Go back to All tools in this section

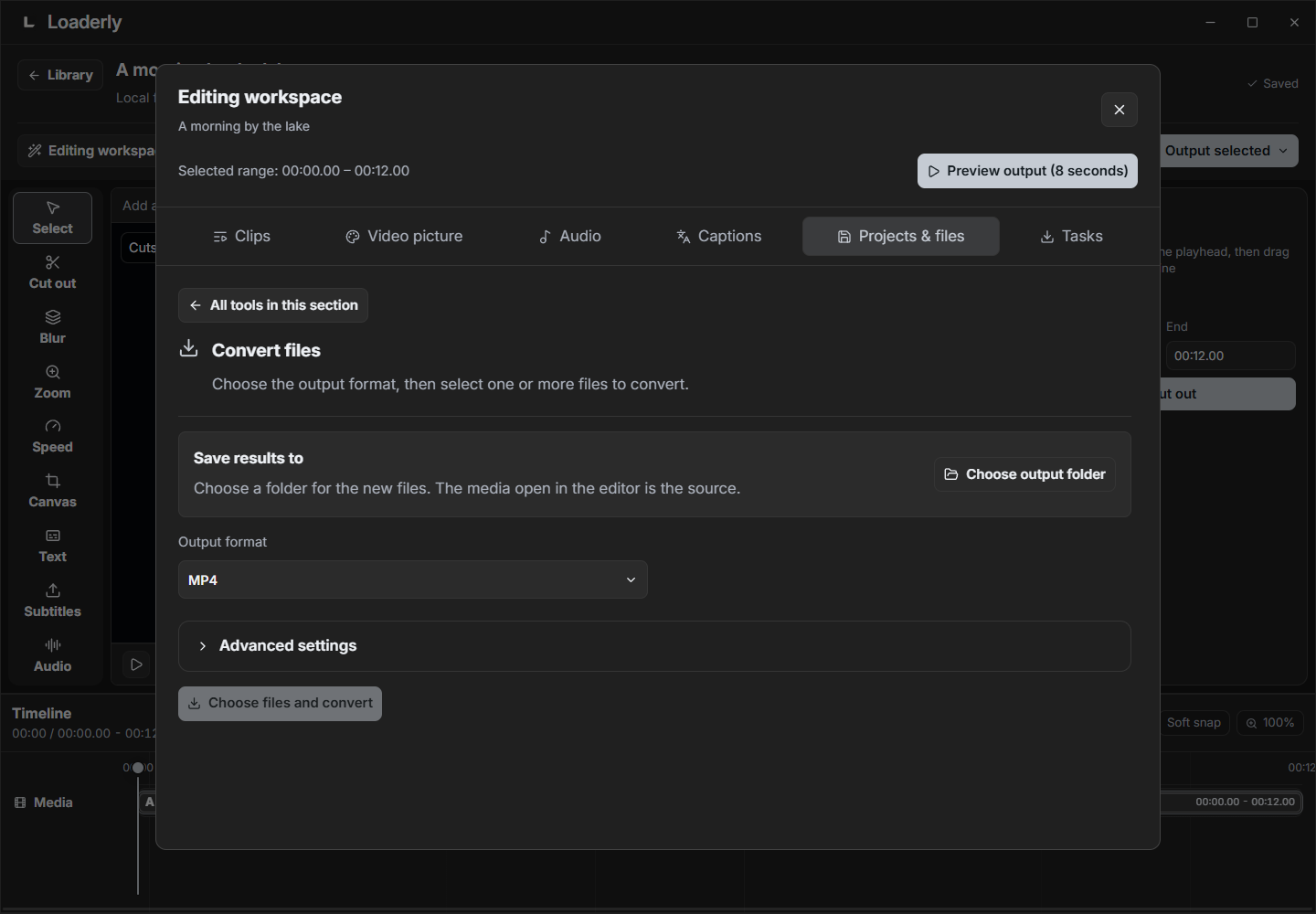click(x=273, y=305)
